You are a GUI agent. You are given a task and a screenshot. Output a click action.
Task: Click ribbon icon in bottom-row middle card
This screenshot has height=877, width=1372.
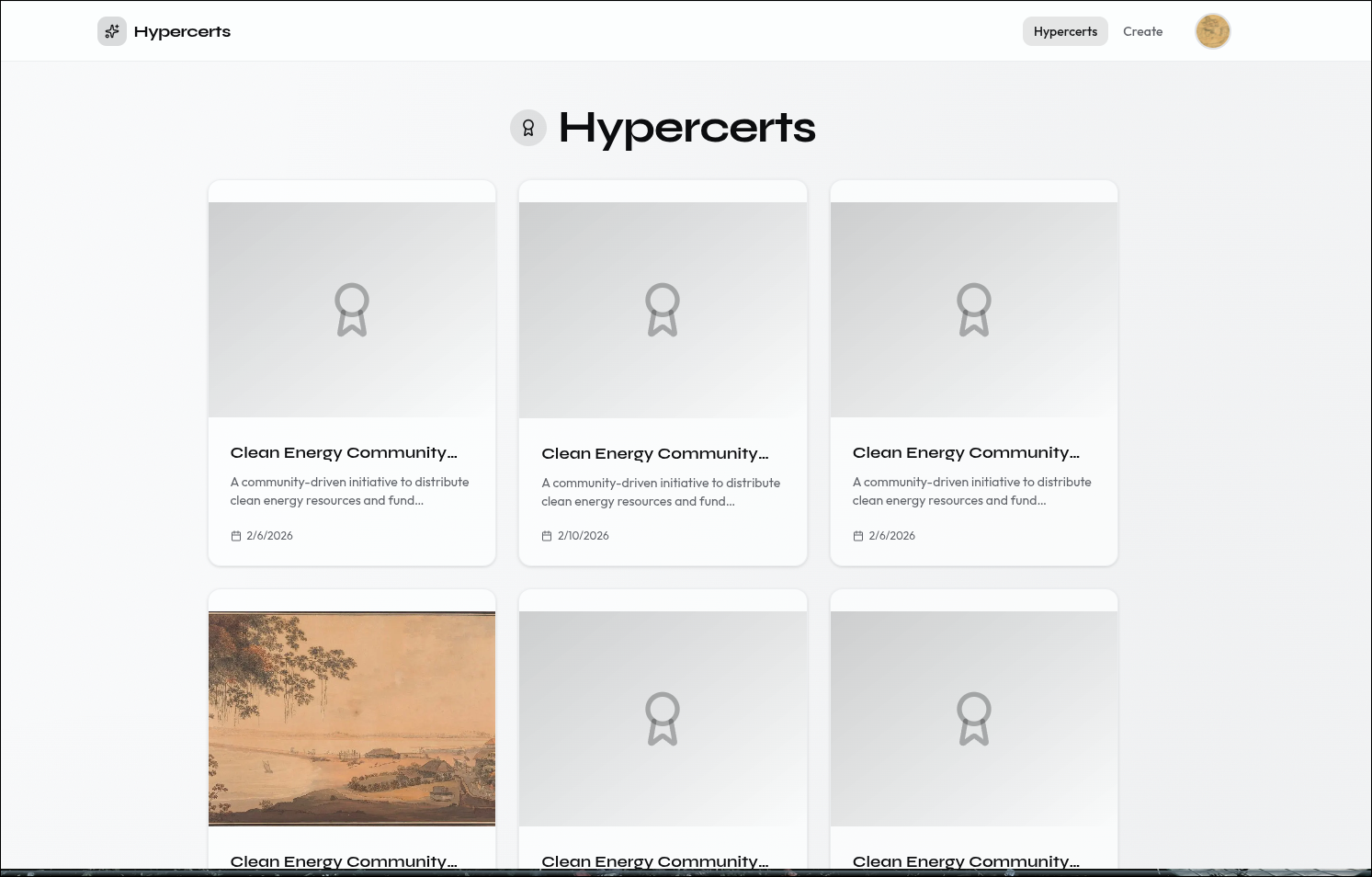(663, 719)
